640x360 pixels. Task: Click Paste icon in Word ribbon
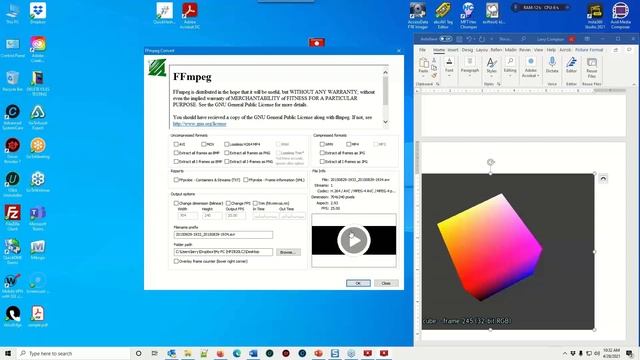point(424,64)
